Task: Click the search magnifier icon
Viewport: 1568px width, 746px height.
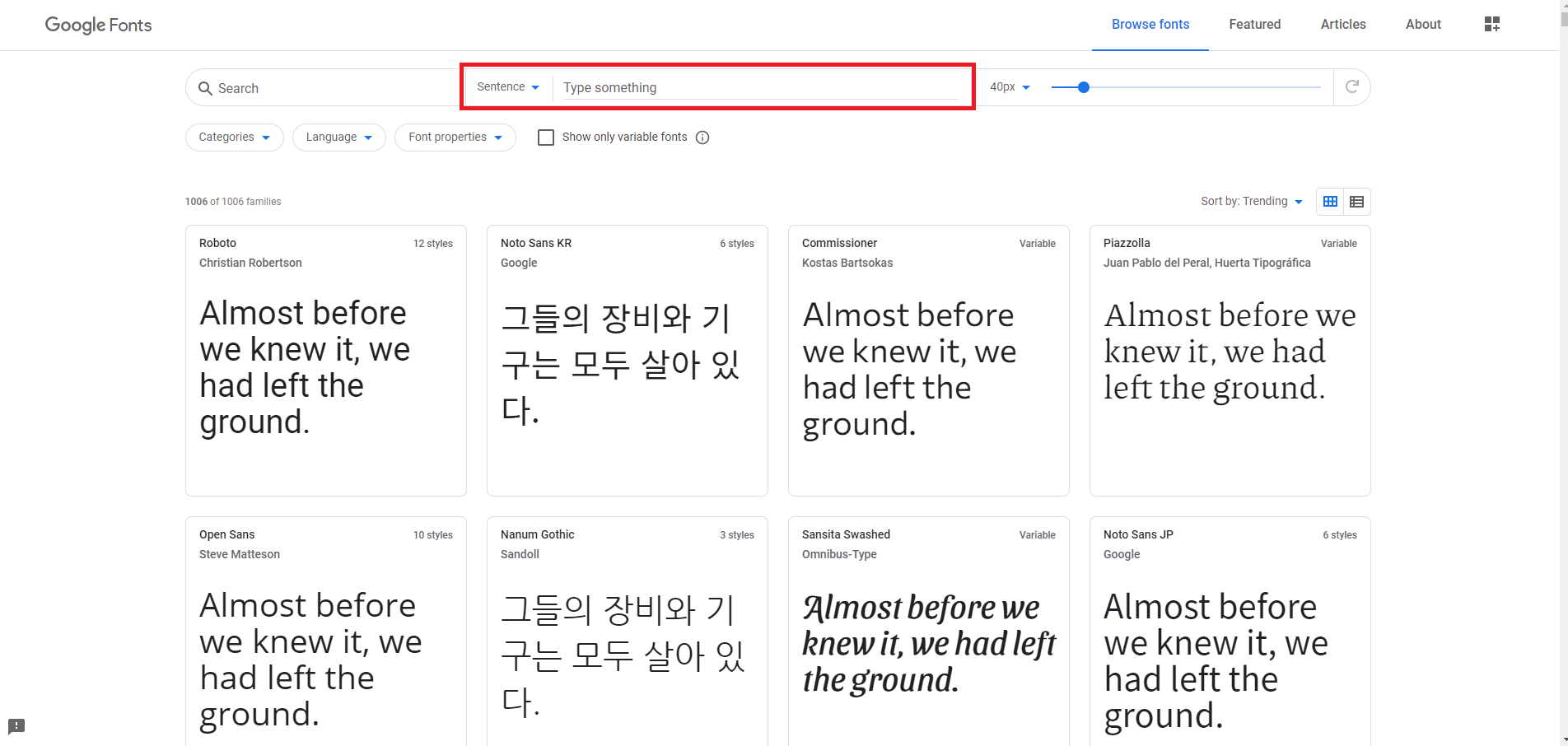Action: click(206, 88)
